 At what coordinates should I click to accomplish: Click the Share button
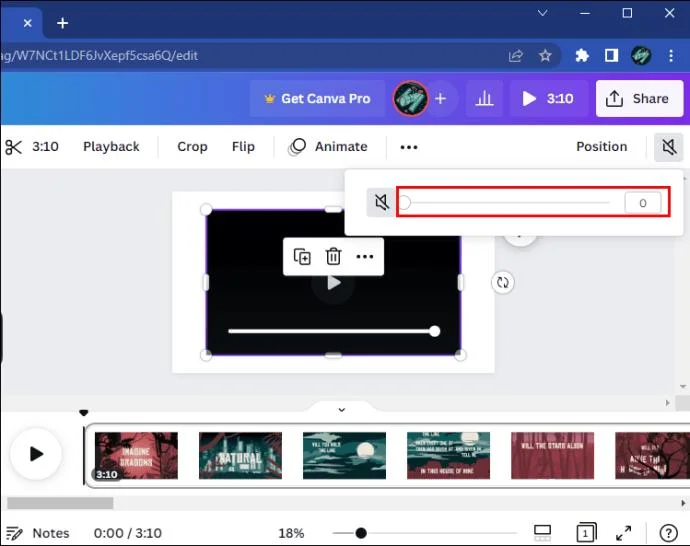click(x=639, y=99)
